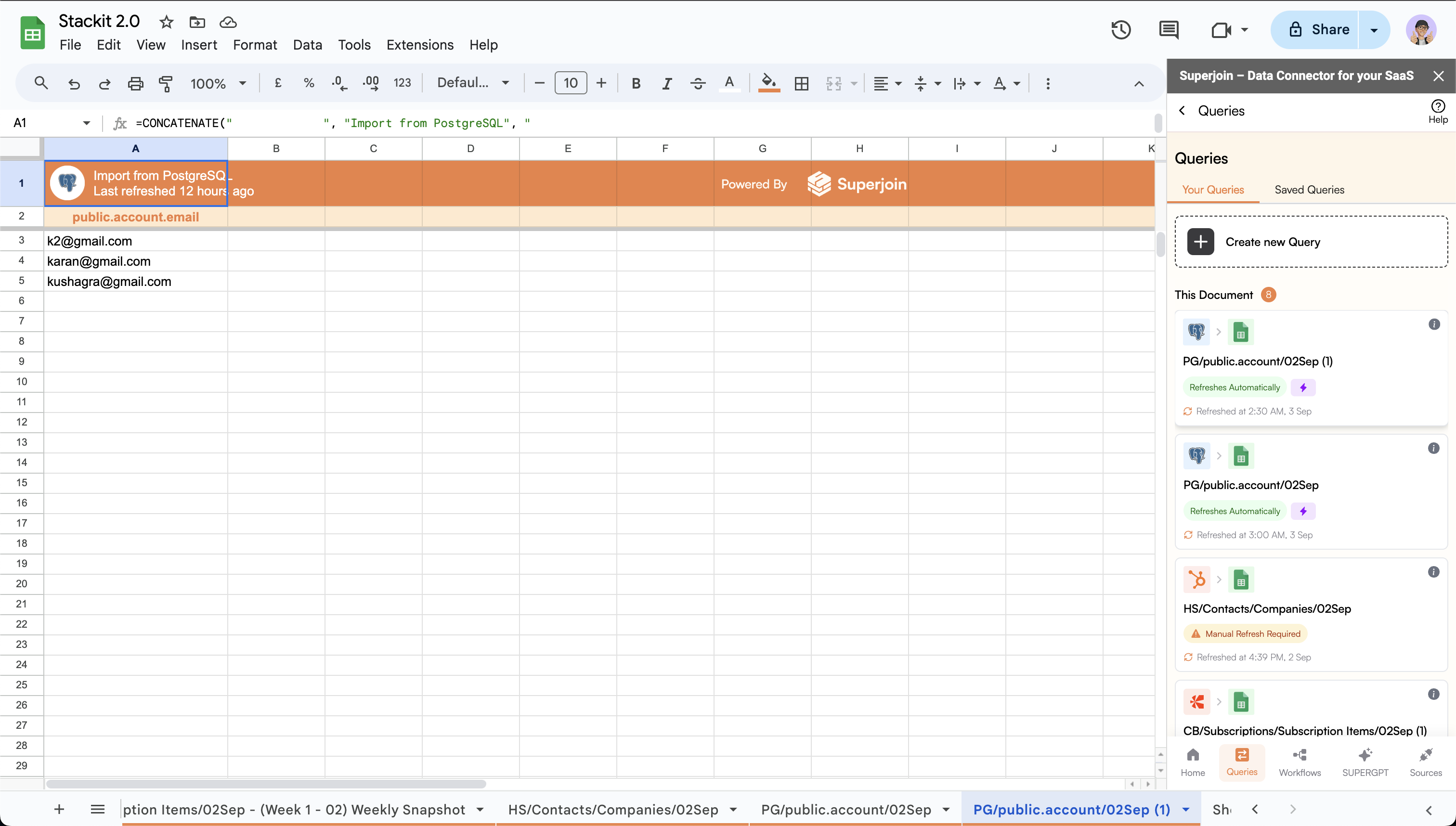Expand the Default font dropdown
The height and width of the screenshot is (826, 1456).
[472, 83]
